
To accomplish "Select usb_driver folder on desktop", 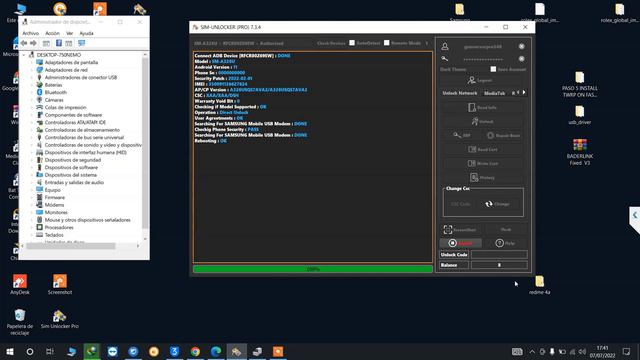I will 580,115.
